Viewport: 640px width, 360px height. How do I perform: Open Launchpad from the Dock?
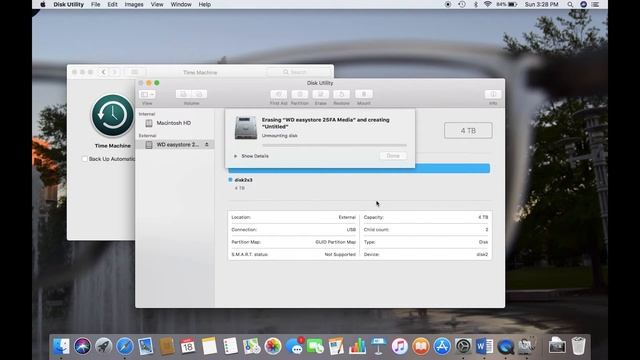click(104, 346)
